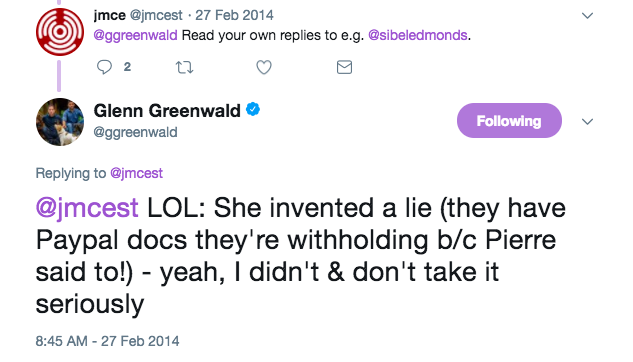Reply to jmce's tweet via speech bubble icon
The height and width of the screenshot is (362, 633).
104,67
